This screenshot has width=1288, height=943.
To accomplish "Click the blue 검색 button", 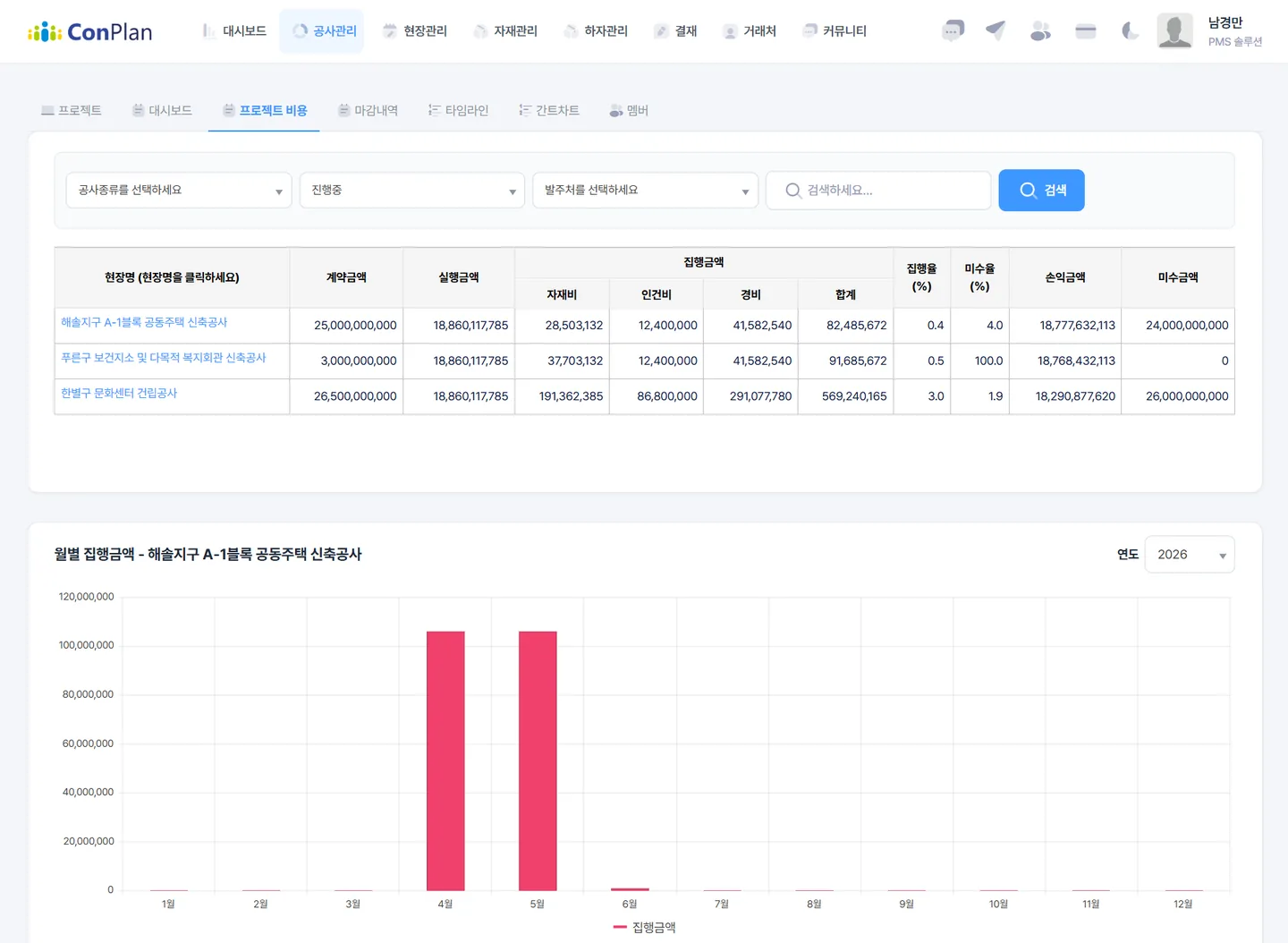I will (x=1041, y=191).
